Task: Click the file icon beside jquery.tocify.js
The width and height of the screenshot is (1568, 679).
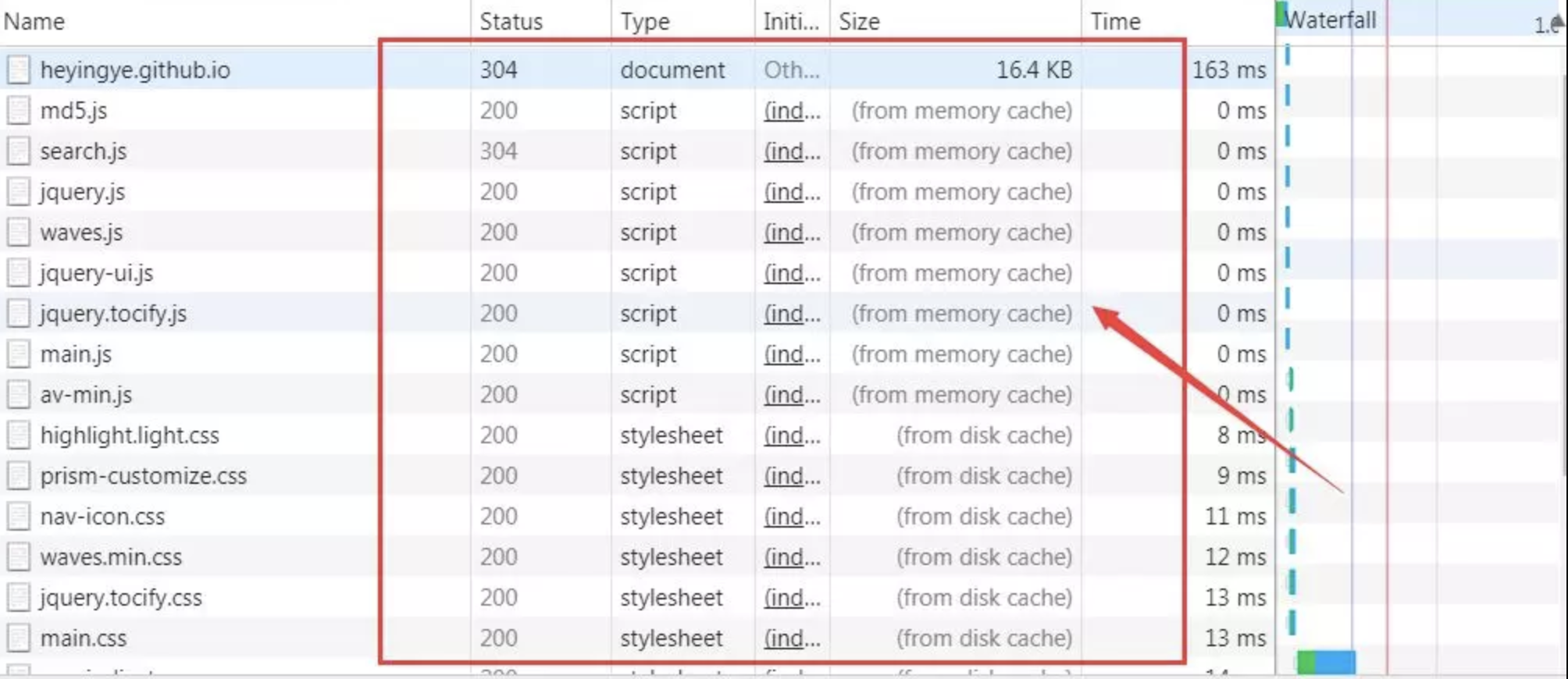Action: pos(19,314)
